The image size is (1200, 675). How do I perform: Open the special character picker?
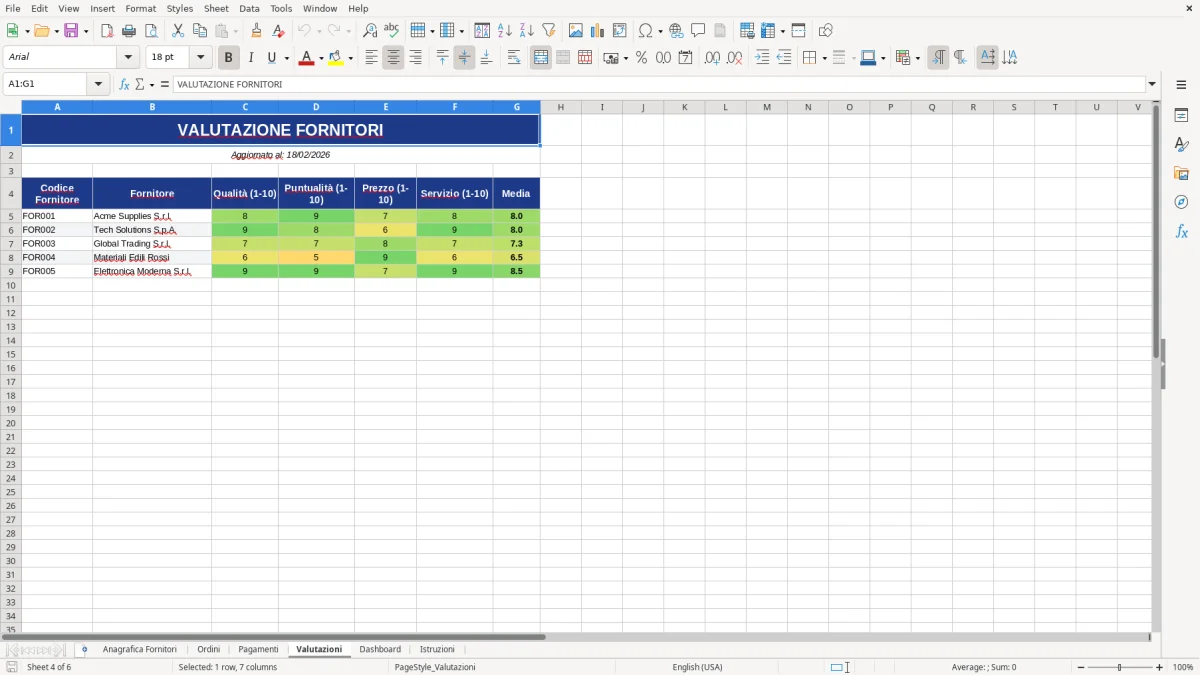(x=645, y=30)
